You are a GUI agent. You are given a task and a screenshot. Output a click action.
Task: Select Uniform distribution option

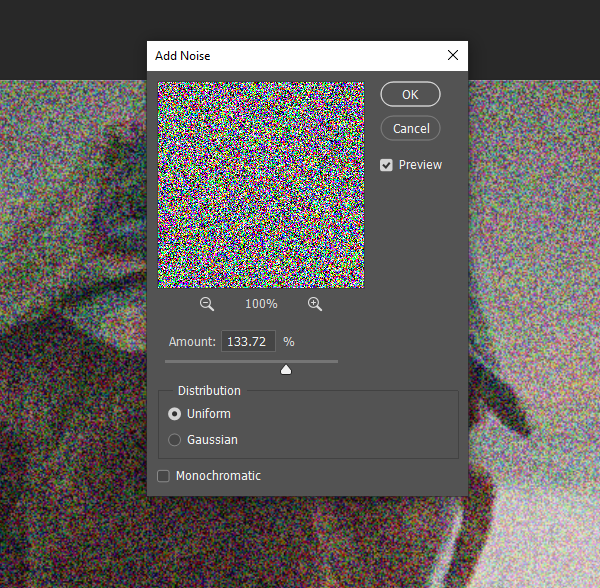(x=174, y=414)
